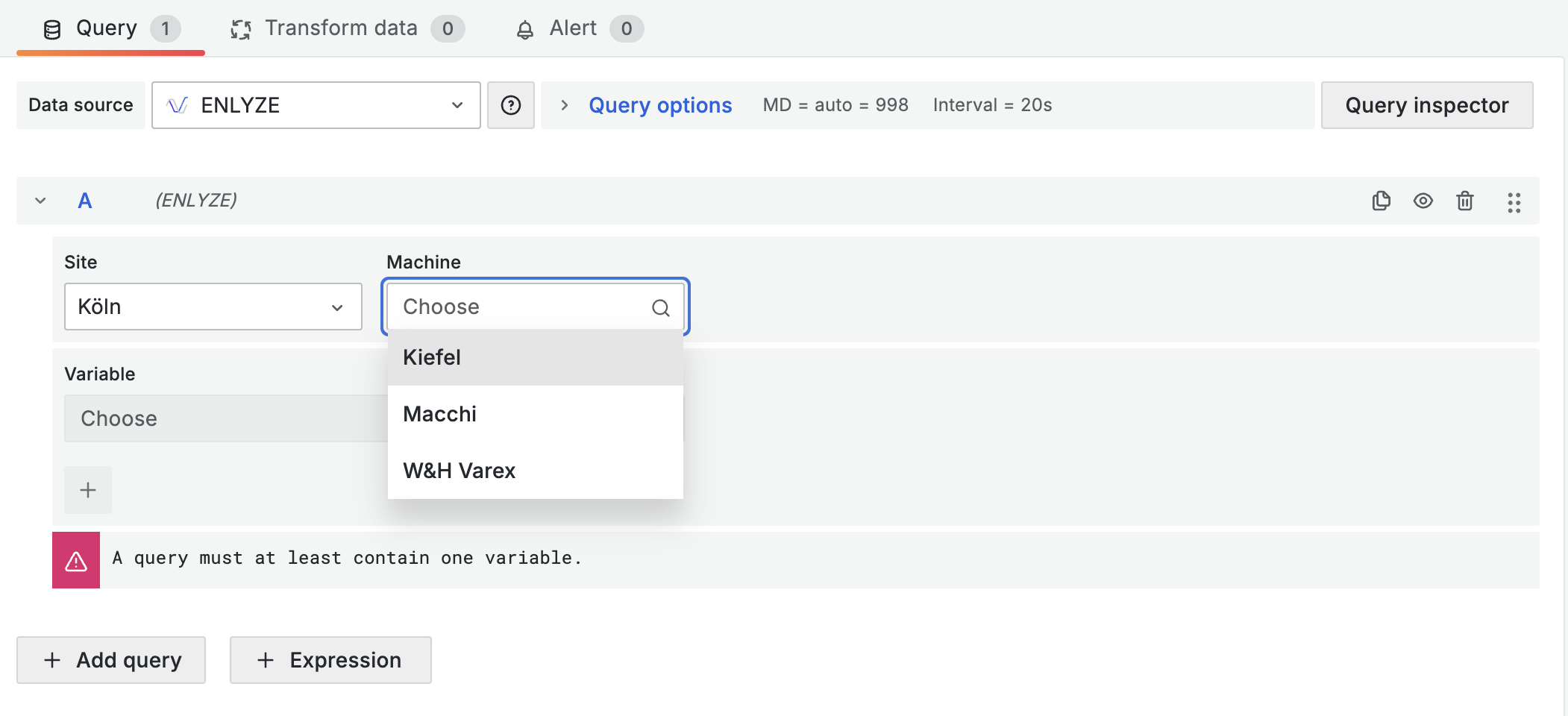The image size is (1568, 716).
Task: Expand the Query options section
Action: (659, 105)
